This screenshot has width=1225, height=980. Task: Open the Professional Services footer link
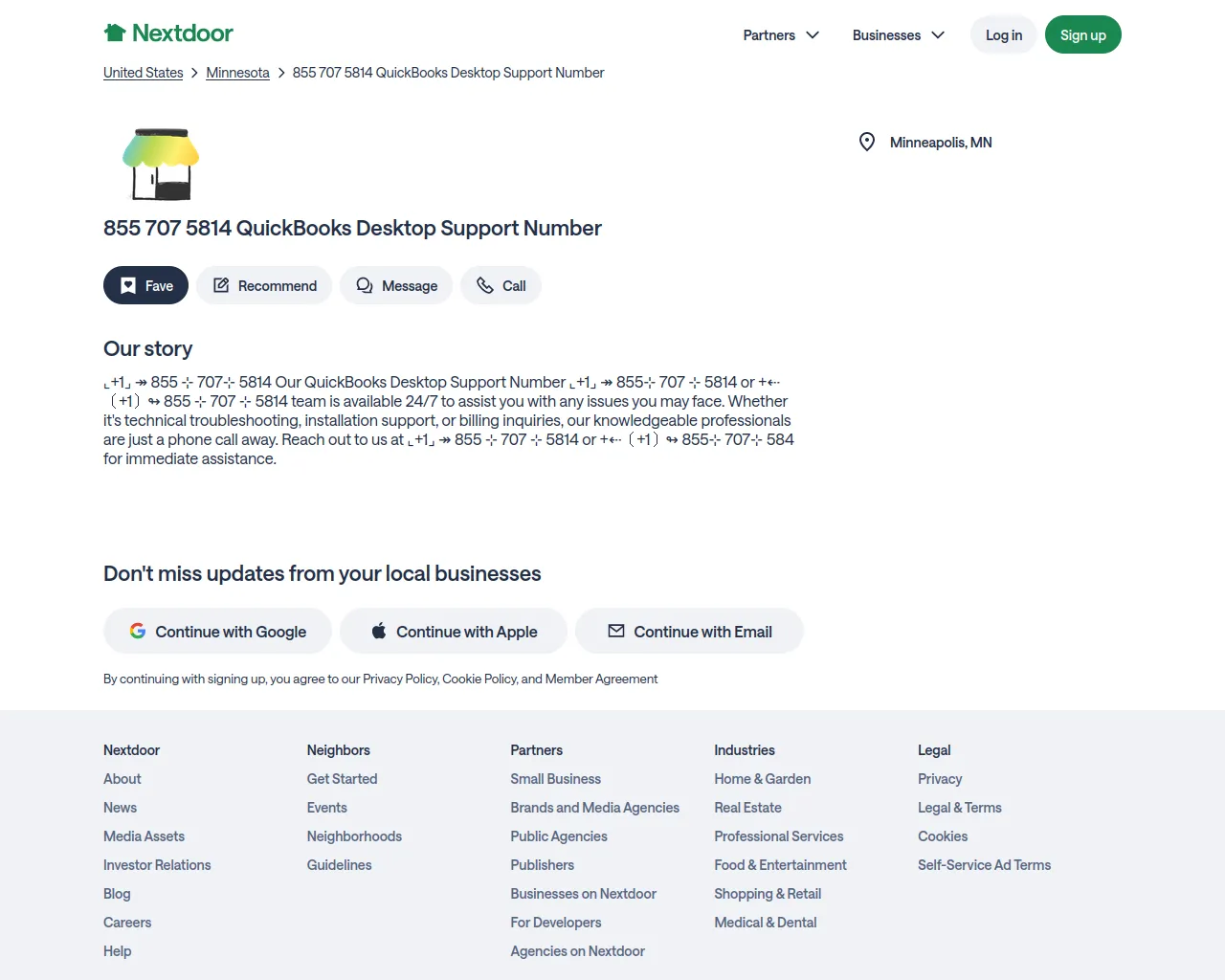pyautogui.click(x=779, y=836)
